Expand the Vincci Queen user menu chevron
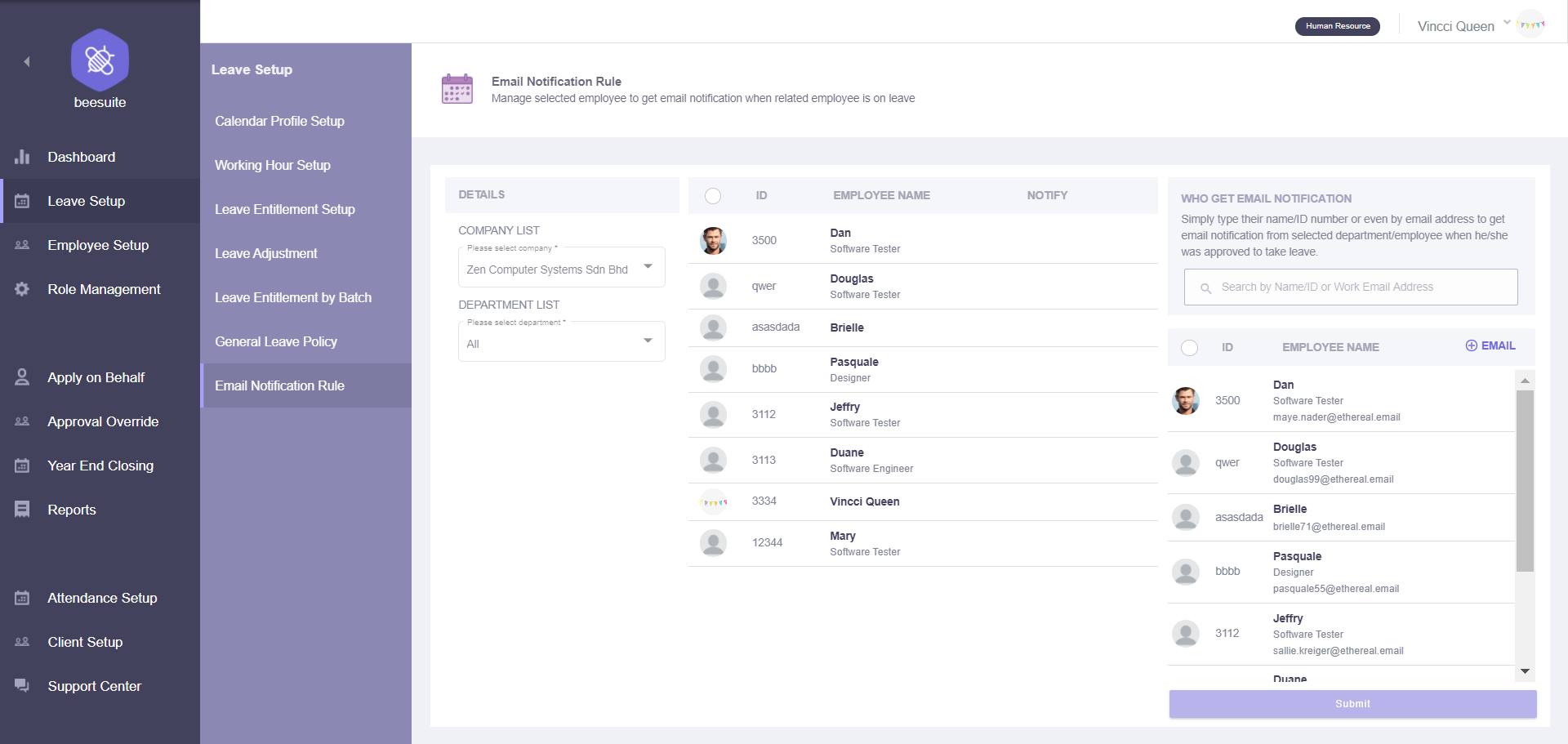Image resolution: width=1568 pixels, height=744 pixels. 1507,22
